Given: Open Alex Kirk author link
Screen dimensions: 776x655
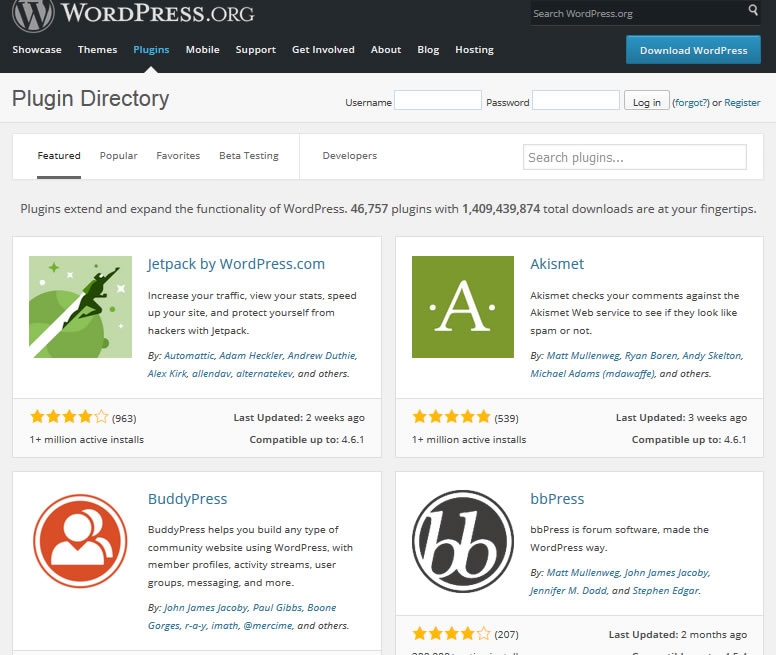Looking at the screenshot, I should click(167, 374).
